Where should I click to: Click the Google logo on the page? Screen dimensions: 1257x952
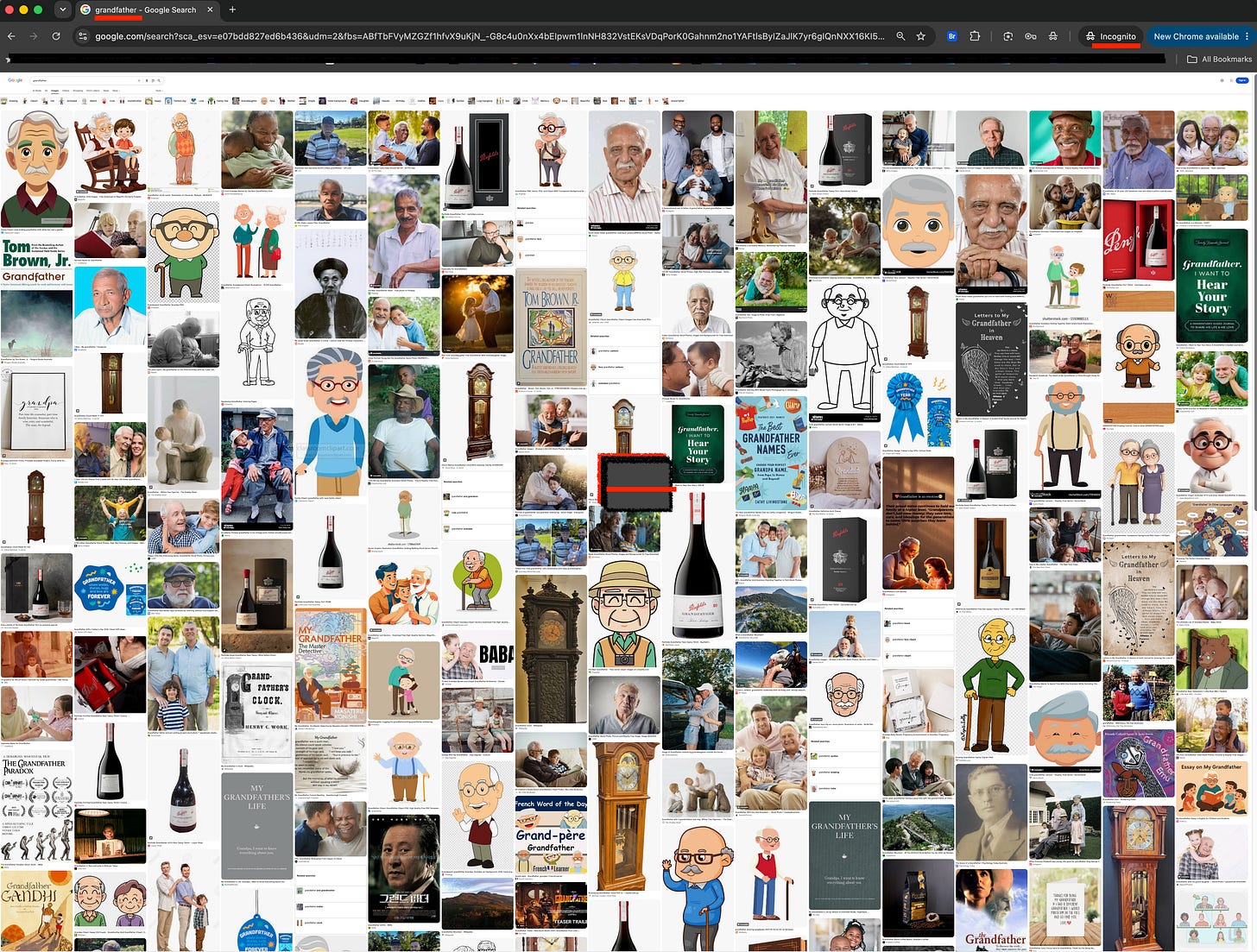15,80
